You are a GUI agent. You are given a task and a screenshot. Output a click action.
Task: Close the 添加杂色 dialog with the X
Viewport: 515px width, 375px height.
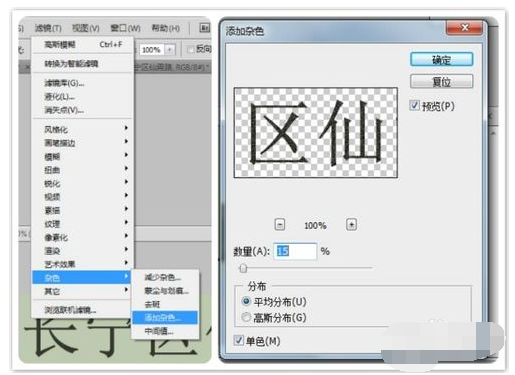[464, 27]
